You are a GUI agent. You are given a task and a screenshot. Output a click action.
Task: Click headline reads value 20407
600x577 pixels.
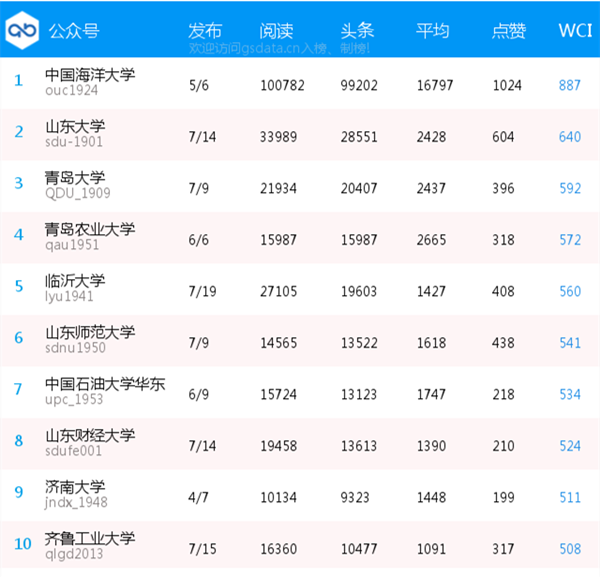click(359, 188)
